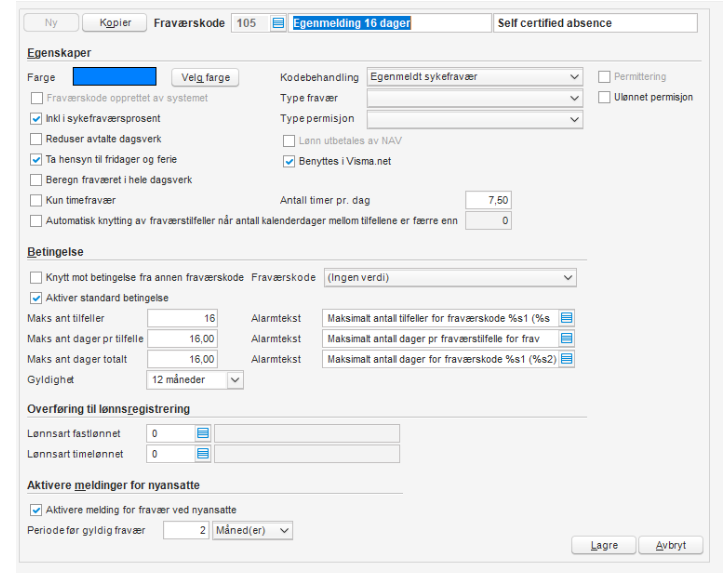
Task: Click lookup icon for Maks ant tilfeller alarmtekst
Action: 566,318
